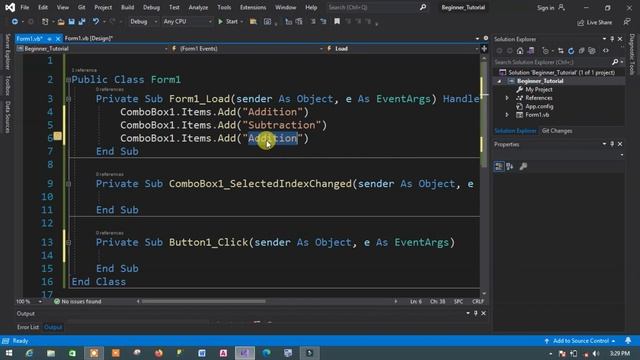Click the bookmark toolbar icon

337,22
